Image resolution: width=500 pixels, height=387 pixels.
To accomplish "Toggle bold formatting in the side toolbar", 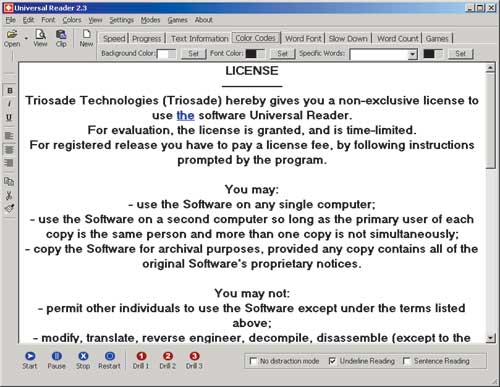I will coord(10,91).
